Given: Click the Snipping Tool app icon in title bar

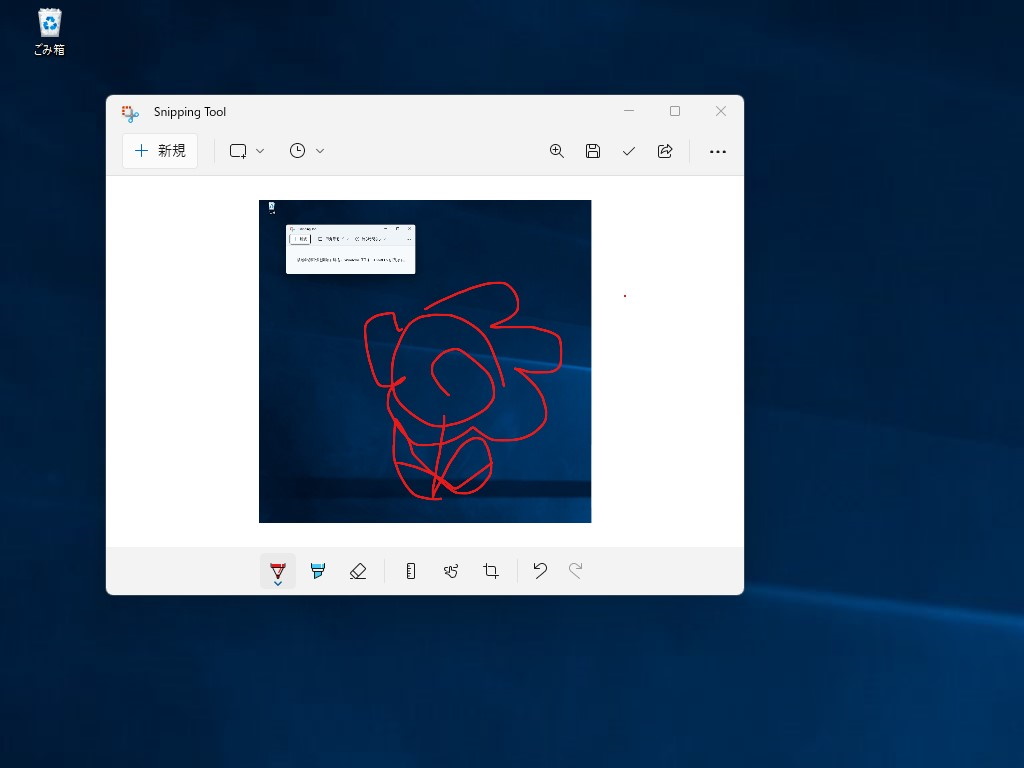Looking at the screenshot, I should (x=130, y=113).
